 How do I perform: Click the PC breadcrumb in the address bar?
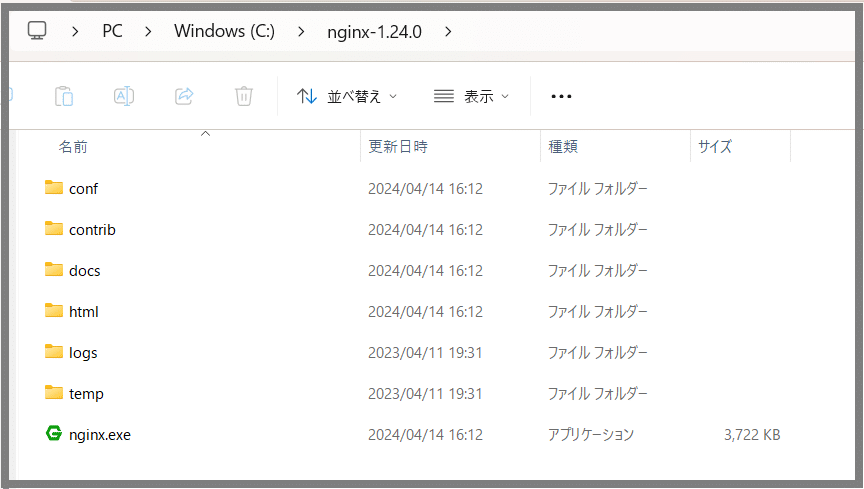pyautogui.click(x=112, y=31)
